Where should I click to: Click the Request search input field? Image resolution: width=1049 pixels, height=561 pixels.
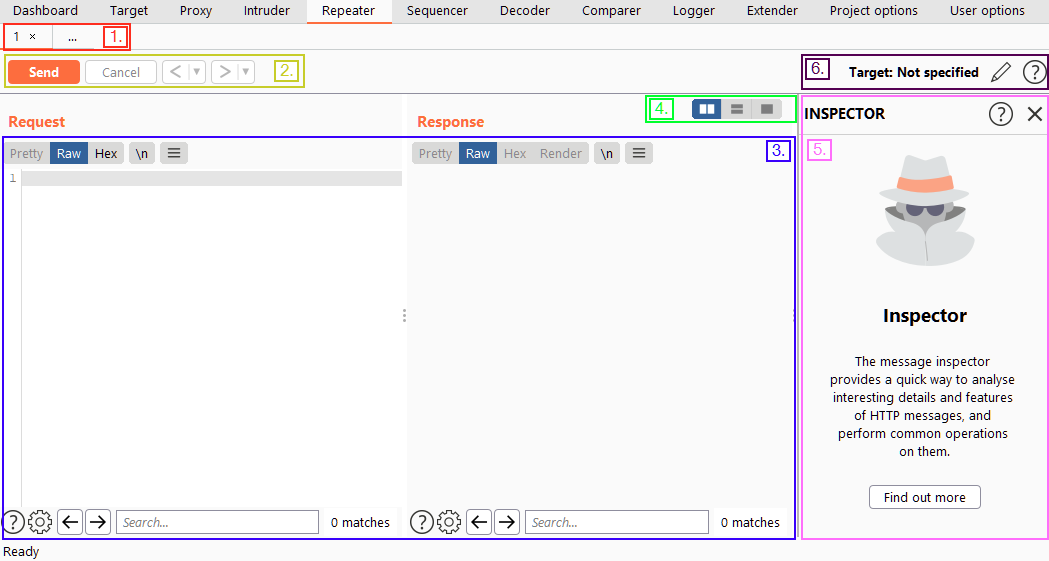pos(216,522)
